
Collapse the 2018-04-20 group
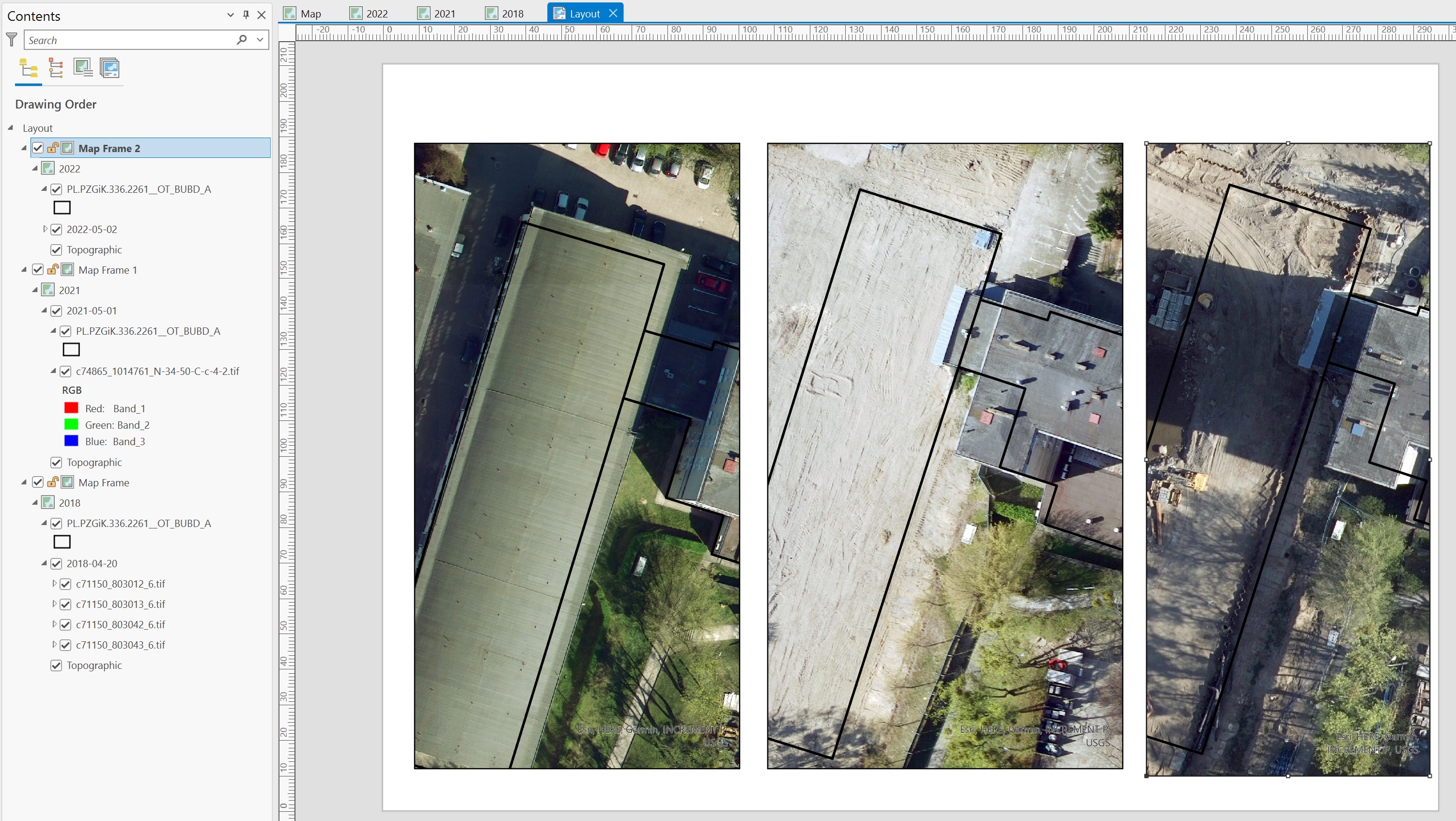tap(44, 563)
